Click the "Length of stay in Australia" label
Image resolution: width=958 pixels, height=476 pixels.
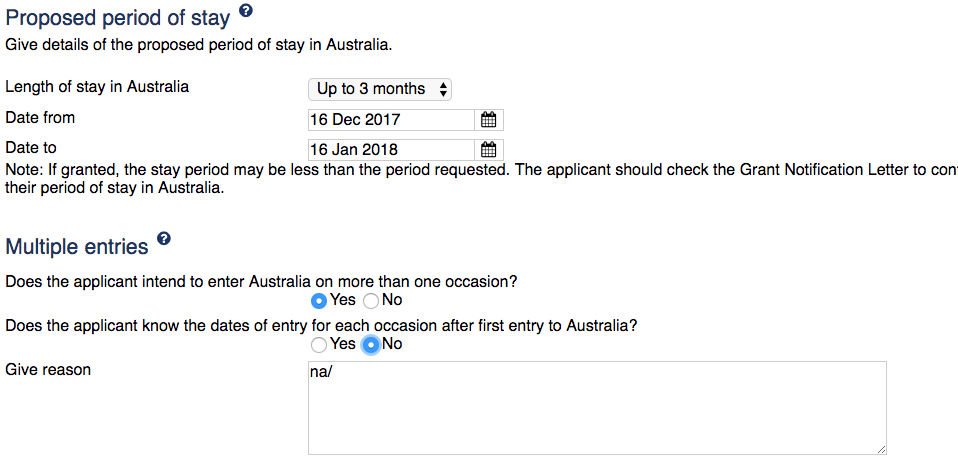click(97, 87)
